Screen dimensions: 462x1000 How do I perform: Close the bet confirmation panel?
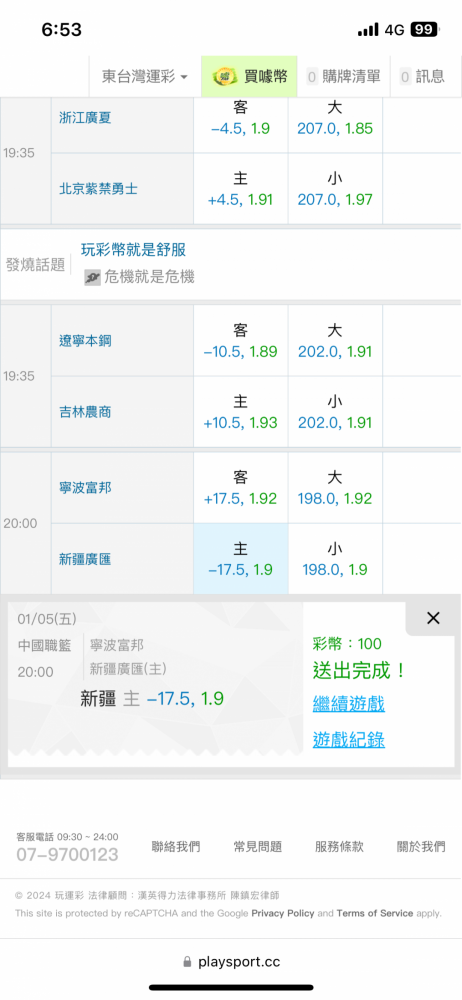(x=433, y=618)
